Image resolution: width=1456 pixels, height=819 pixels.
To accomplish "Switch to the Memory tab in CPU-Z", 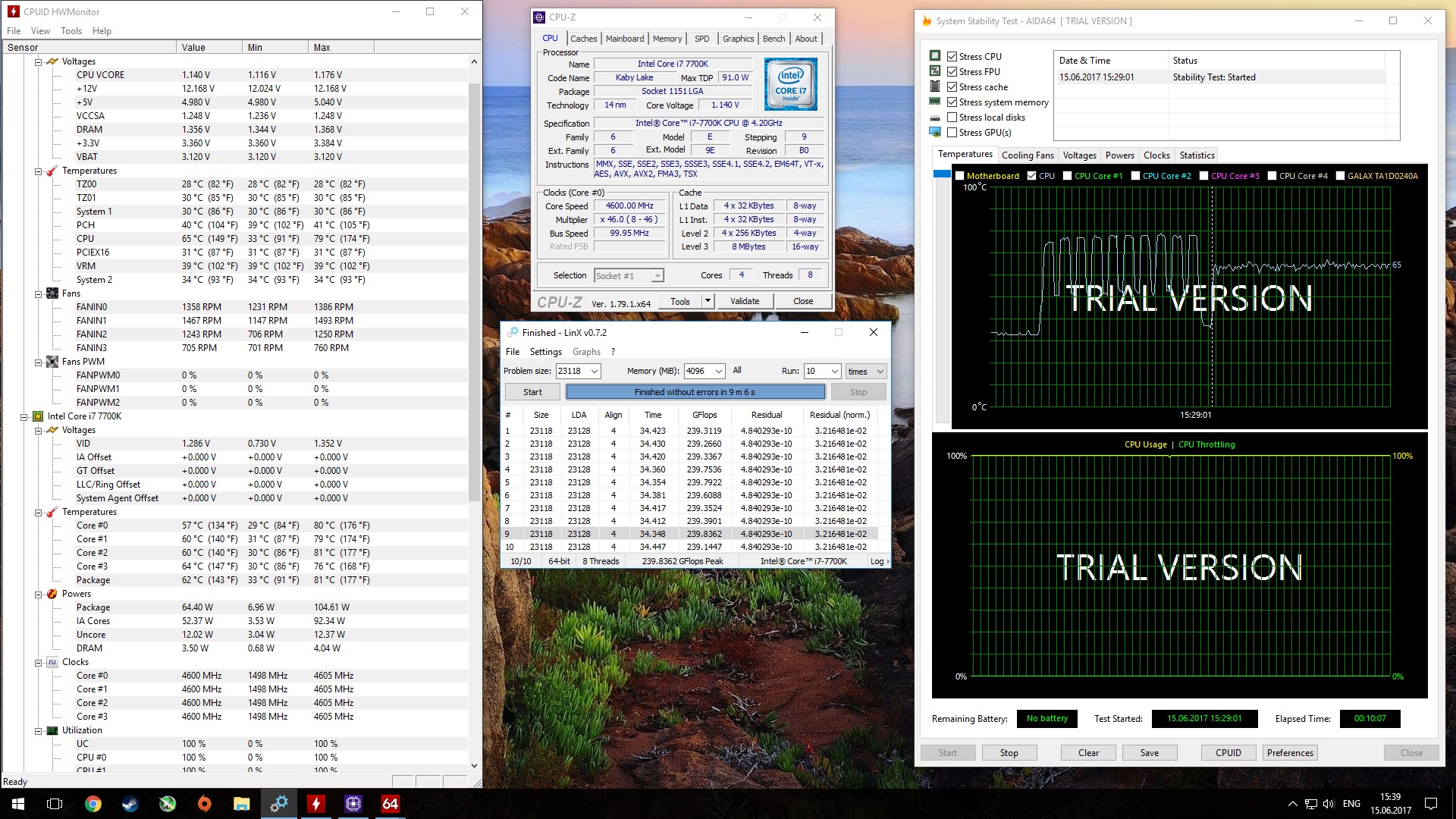I will [667, 39].
